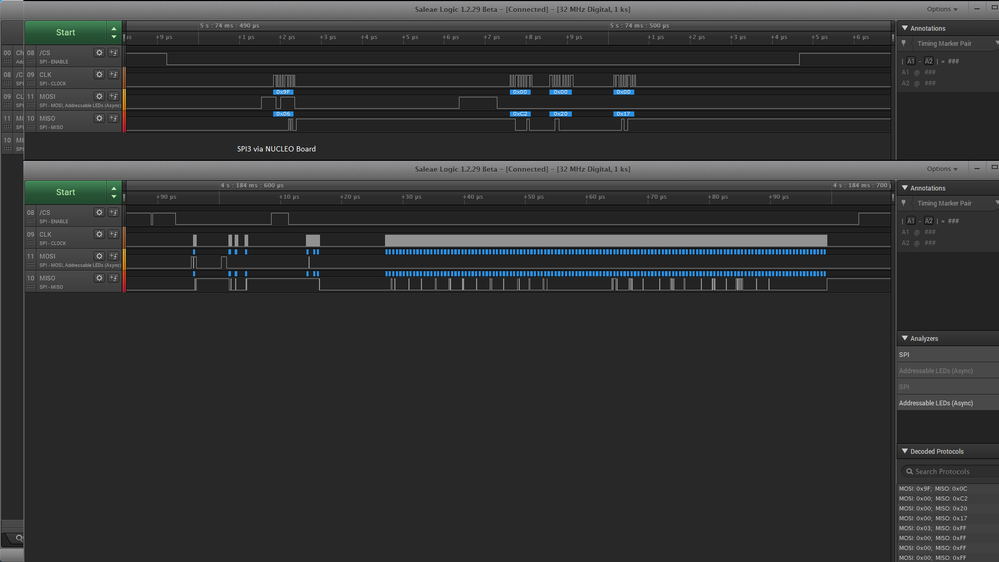Image resolution: width=999 pixels, height=562 pixels.
Task: Click the 0x17 MISO bubble in upper waveform
Action: pyautogui.click(x=624, y=114)
